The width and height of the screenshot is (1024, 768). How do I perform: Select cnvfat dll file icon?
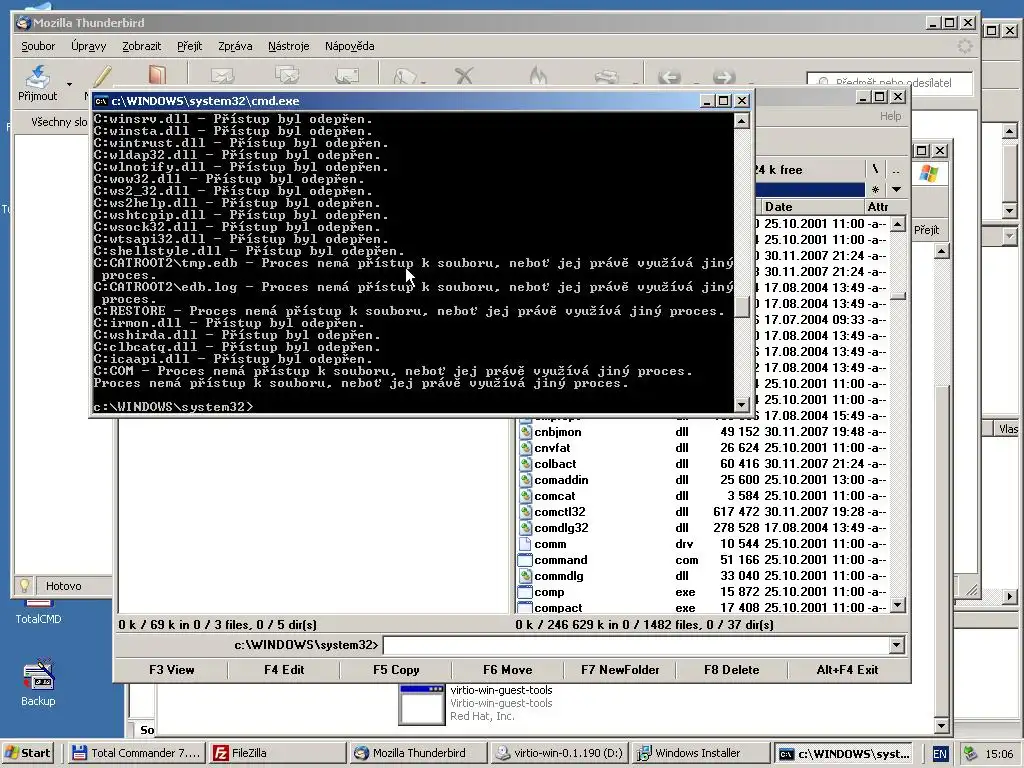(525, 448)
